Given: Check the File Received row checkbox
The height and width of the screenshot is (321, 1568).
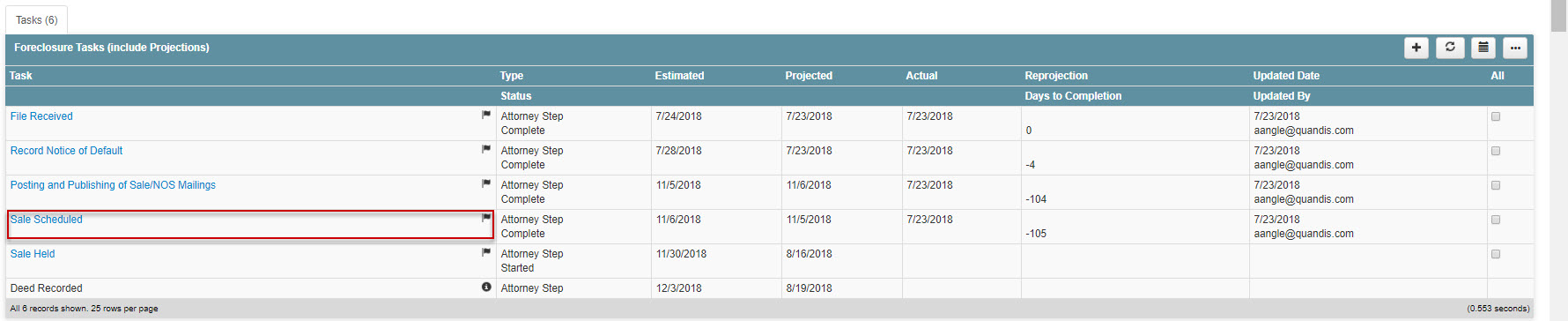Looking at the screenshot, I should [1496, 116].
